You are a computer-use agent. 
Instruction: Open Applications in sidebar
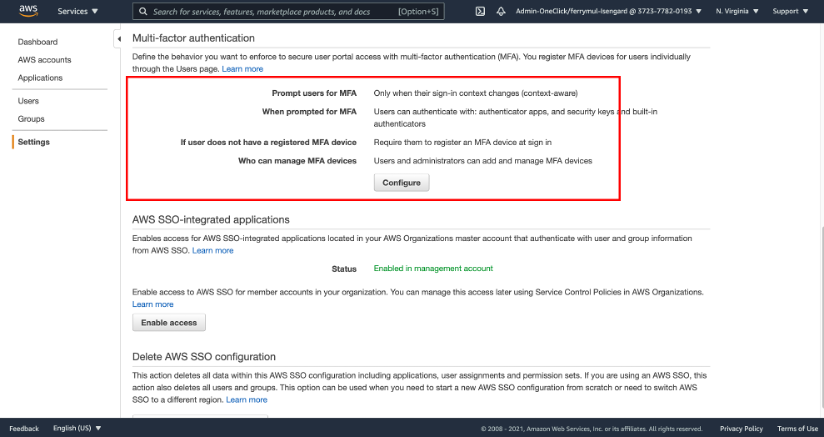tap(40, 78)
